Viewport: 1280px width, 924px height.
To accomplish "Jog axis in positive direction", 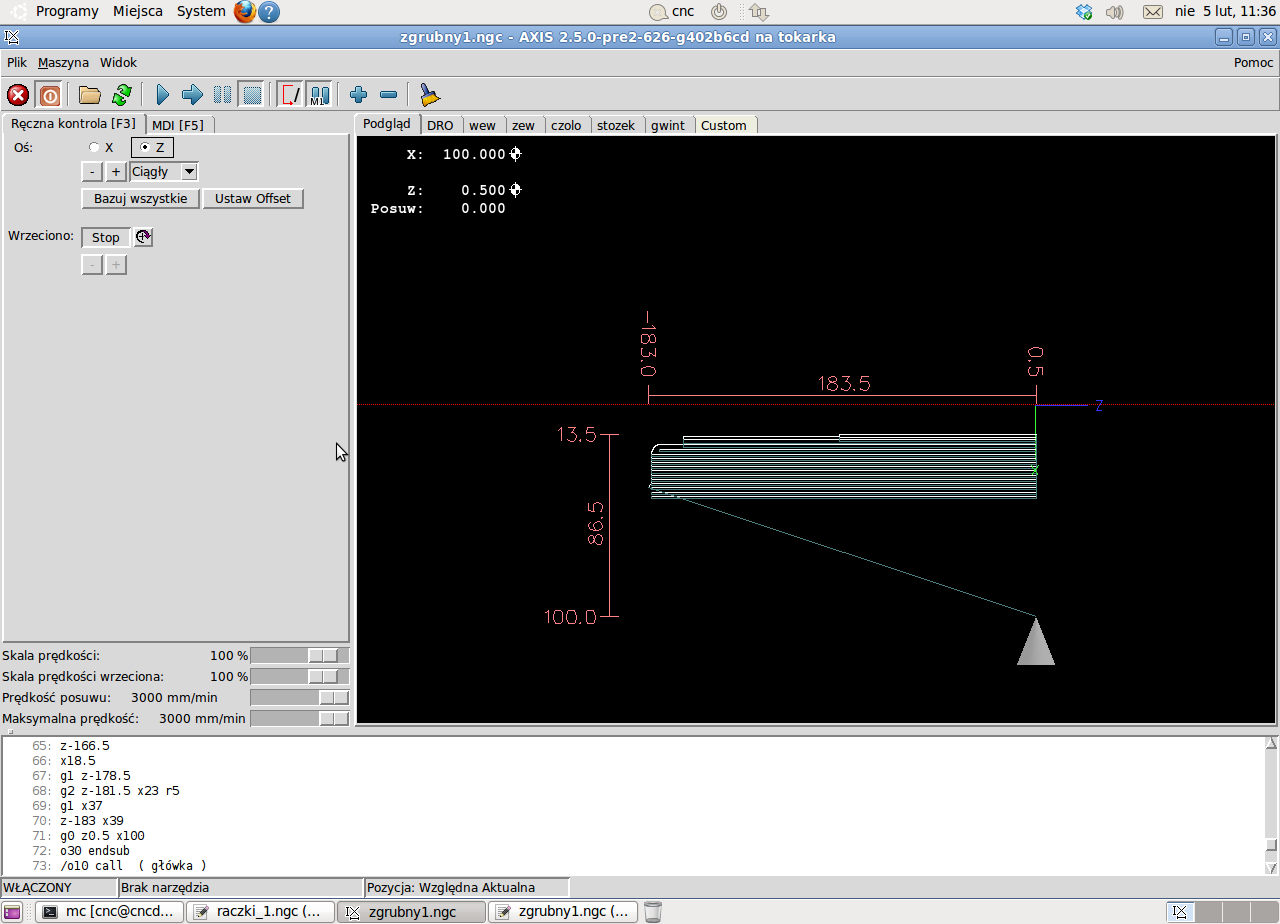I will [x=116, y=171].
